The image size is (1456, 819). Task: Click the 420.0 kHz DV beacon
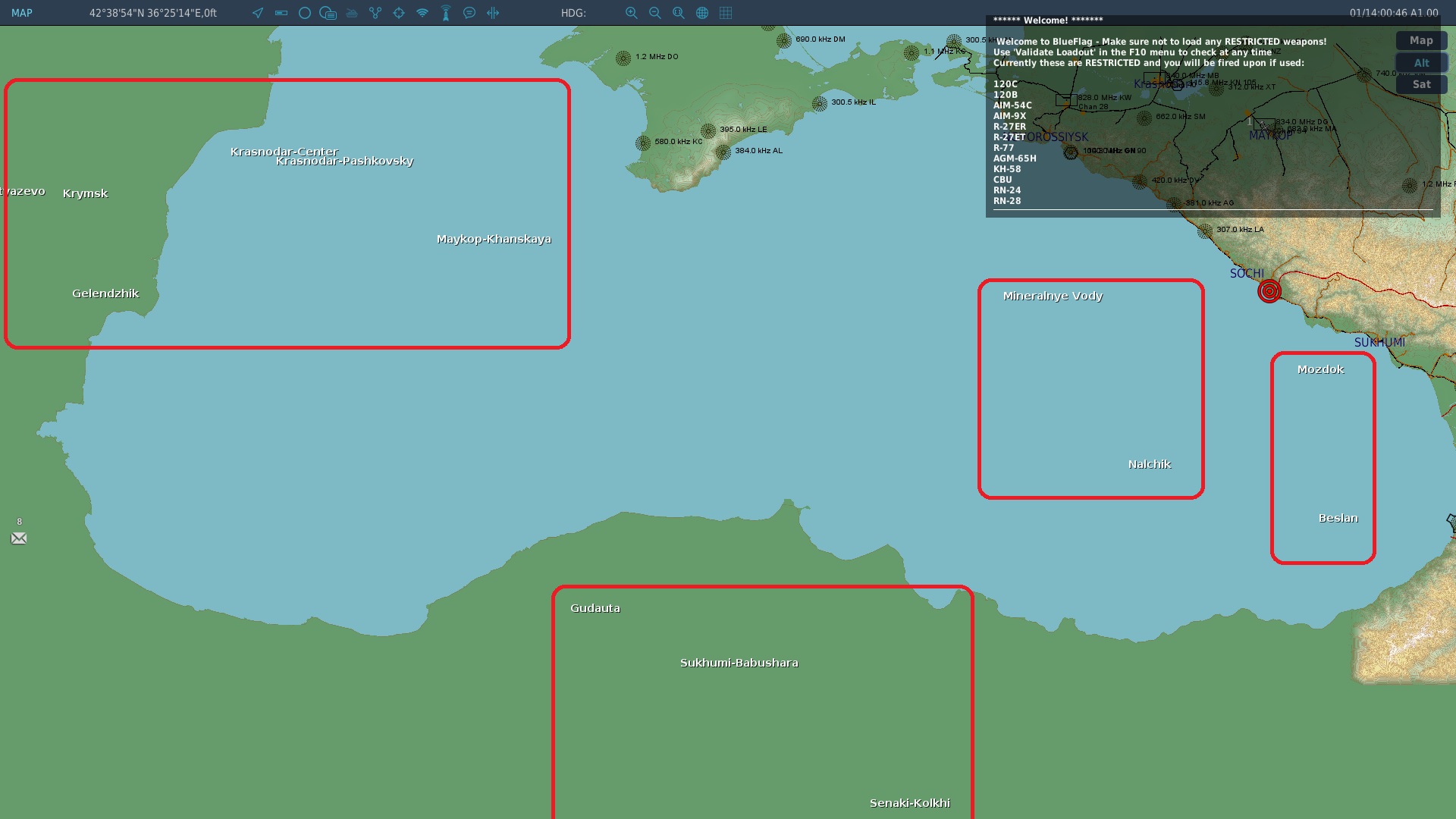(x=1140, y=181)
